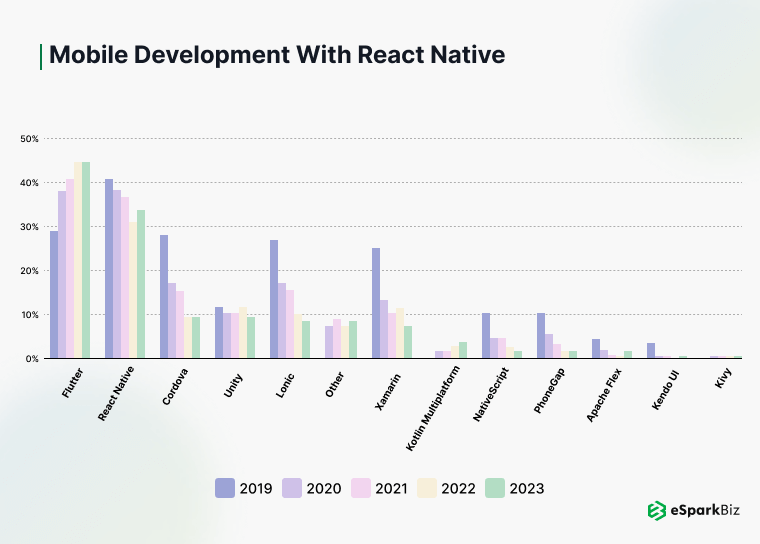Click the 0% y-axis label
Viewport: 760px width, 544px height.
click(x=32, y=359)
